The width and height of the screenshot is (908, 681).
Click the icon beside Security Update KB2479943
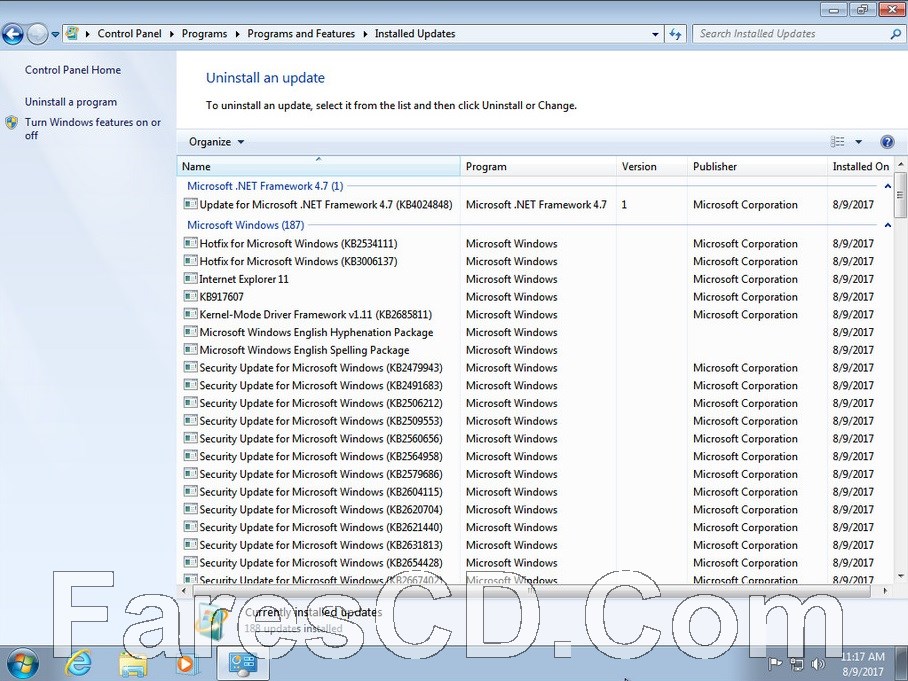[x=190, y=367]
